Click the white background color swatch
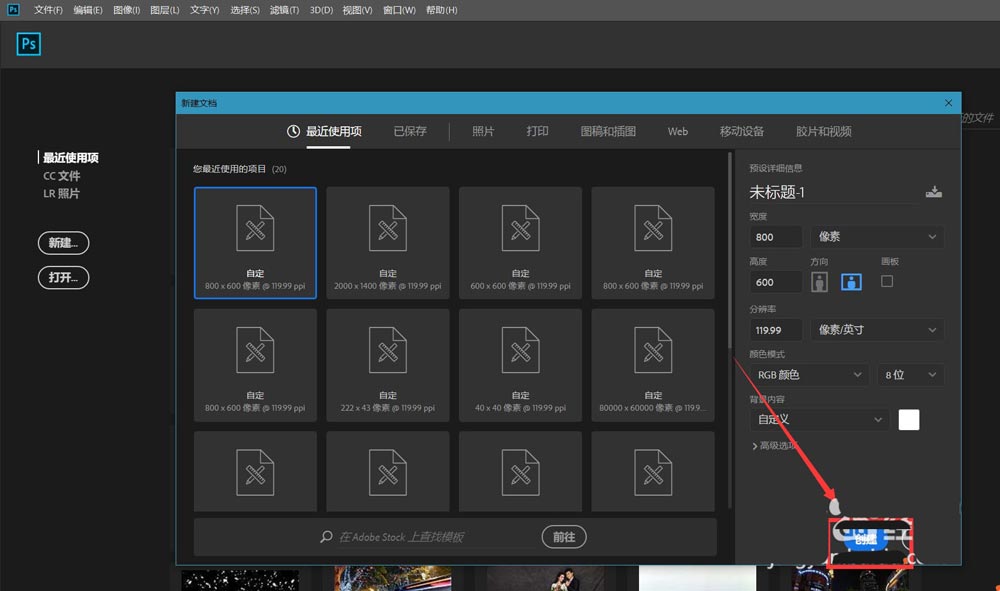This screenshot has height=591, width=1000. tap(909, 420)
